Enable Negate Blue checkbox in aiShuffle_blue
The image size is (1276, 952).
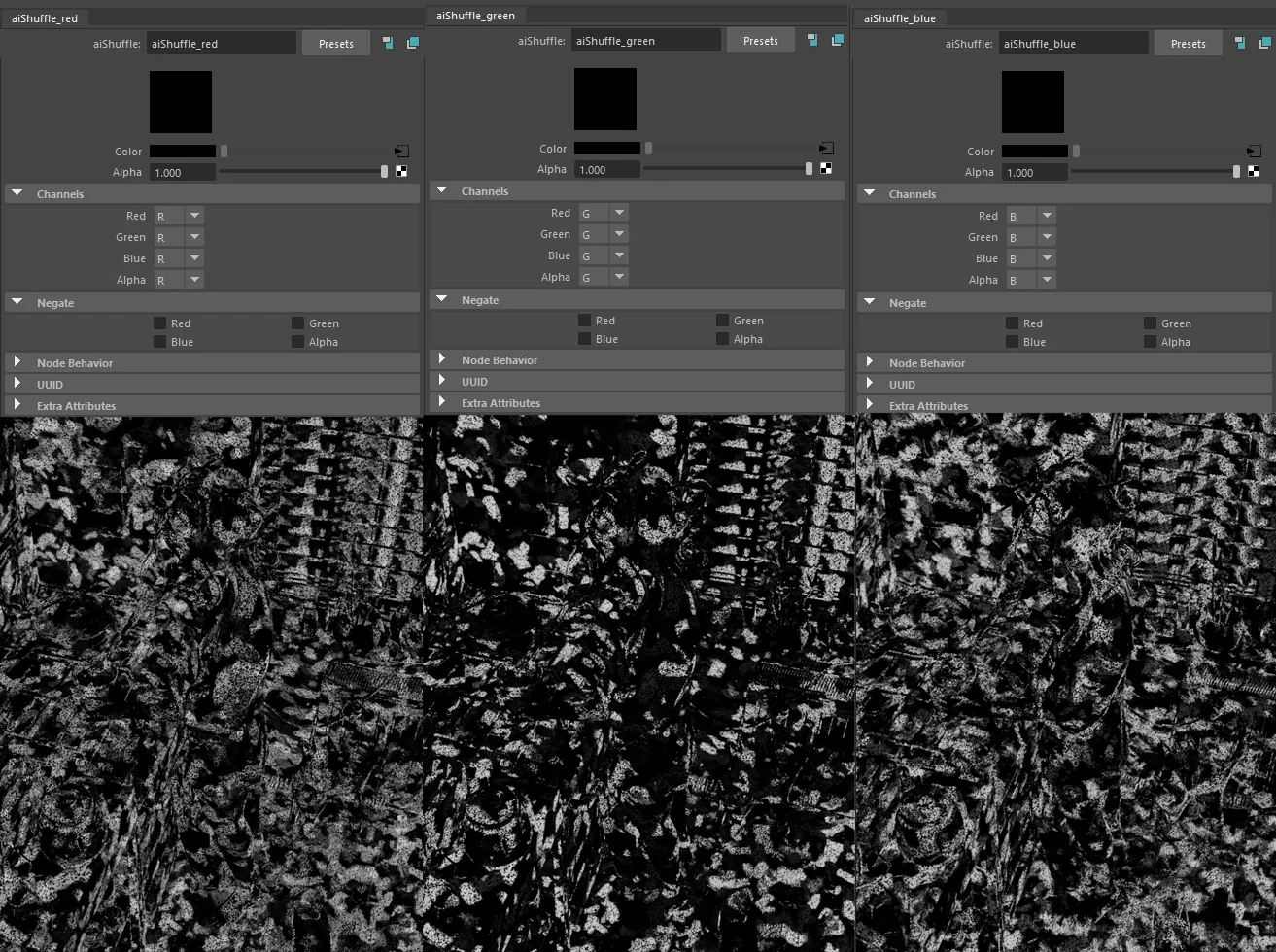[1012, 341]
